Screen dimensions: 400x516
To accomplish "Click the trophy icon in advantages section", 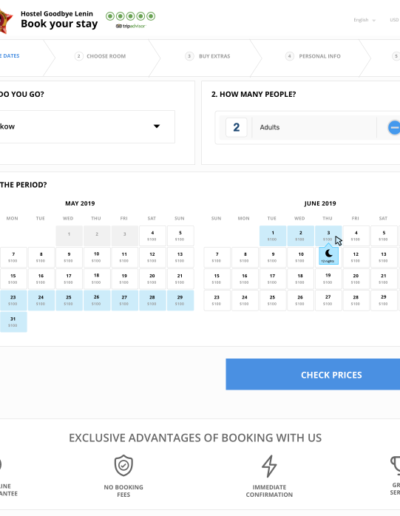I will click(x=396, y=465).
